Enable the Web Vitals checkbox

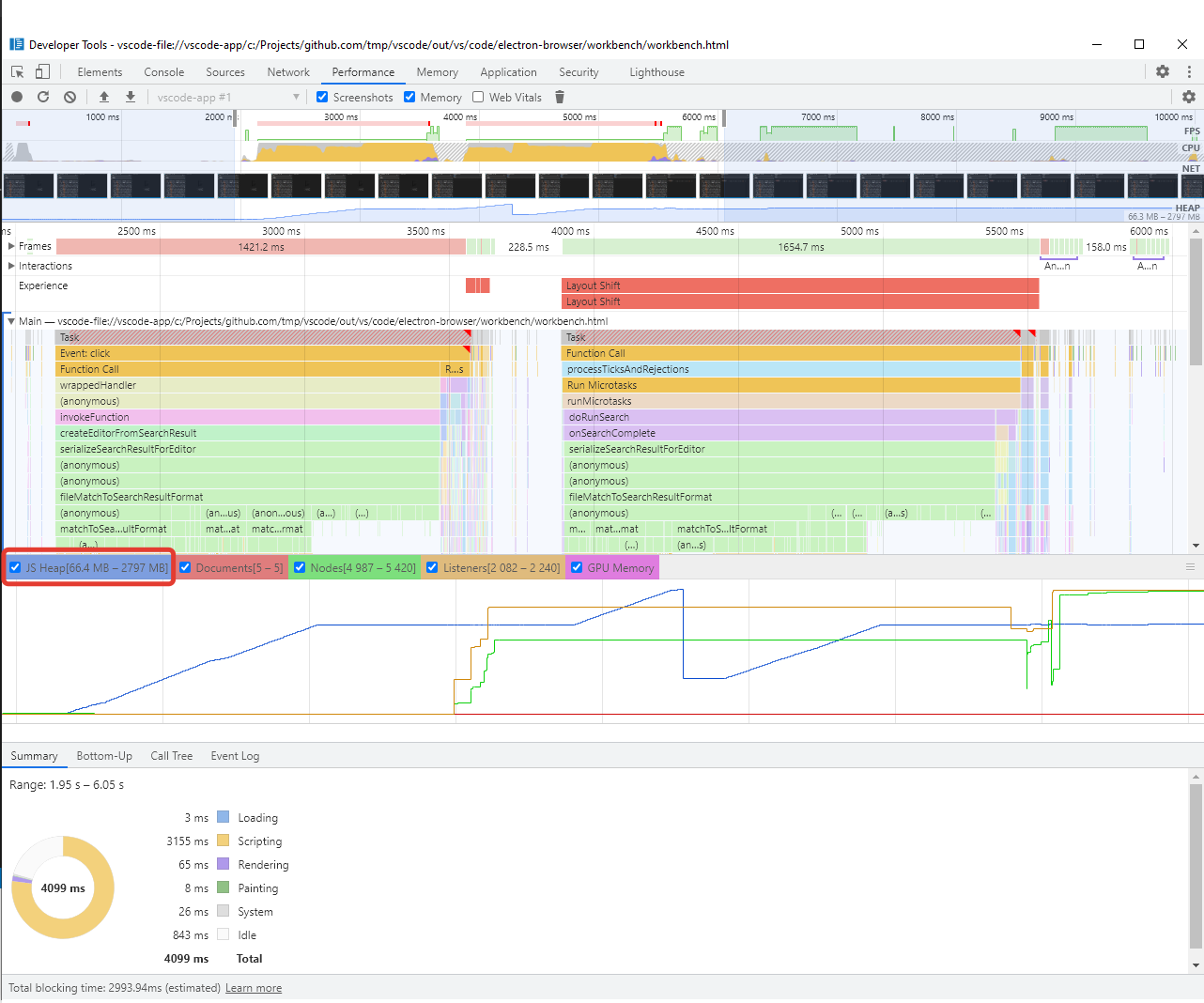coord(478,97)
